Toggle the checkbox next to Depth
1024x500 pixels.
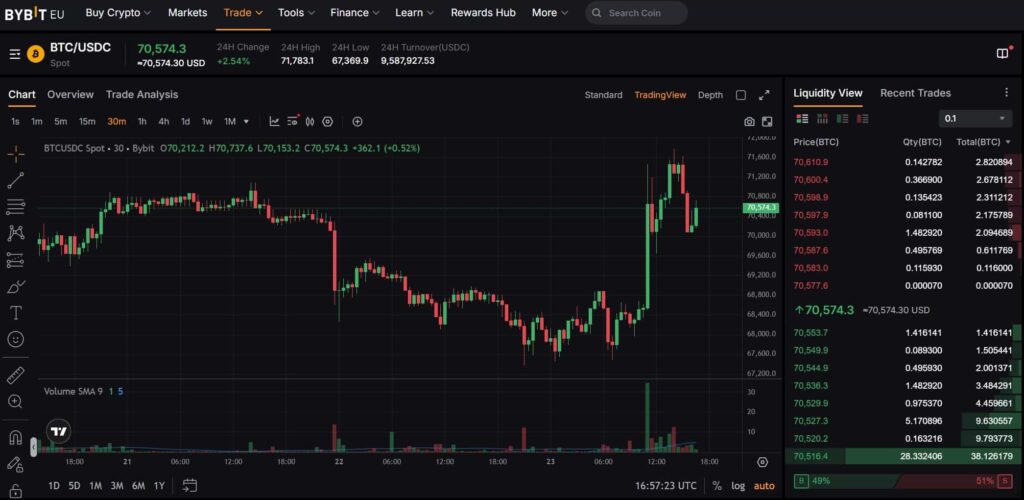coord(741,95)
